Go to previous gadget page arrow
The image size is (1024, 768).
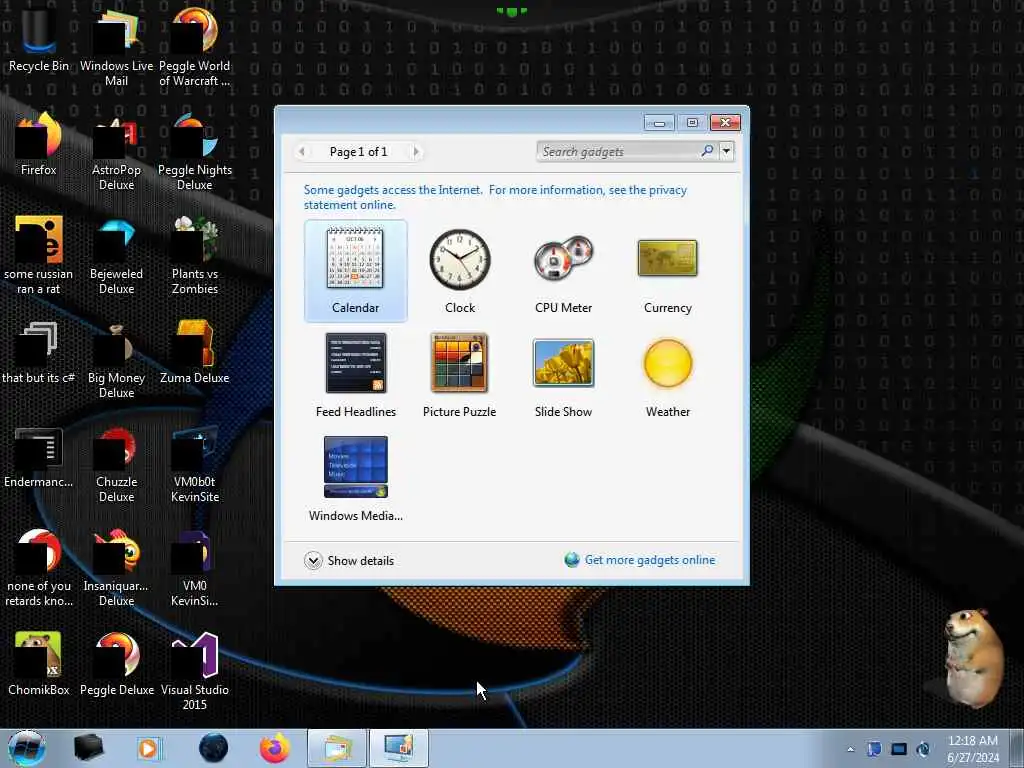(301, 152)
